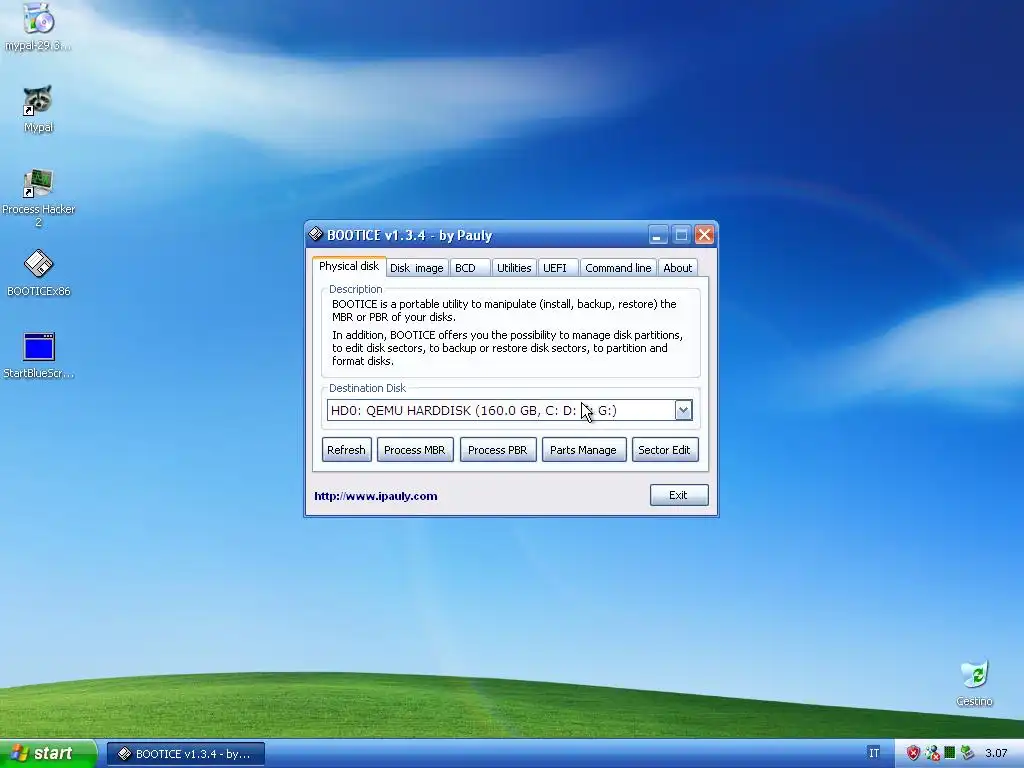Click the Process PBR button
The height and width of the screenshot is (768, 1024).
point(498,450)
